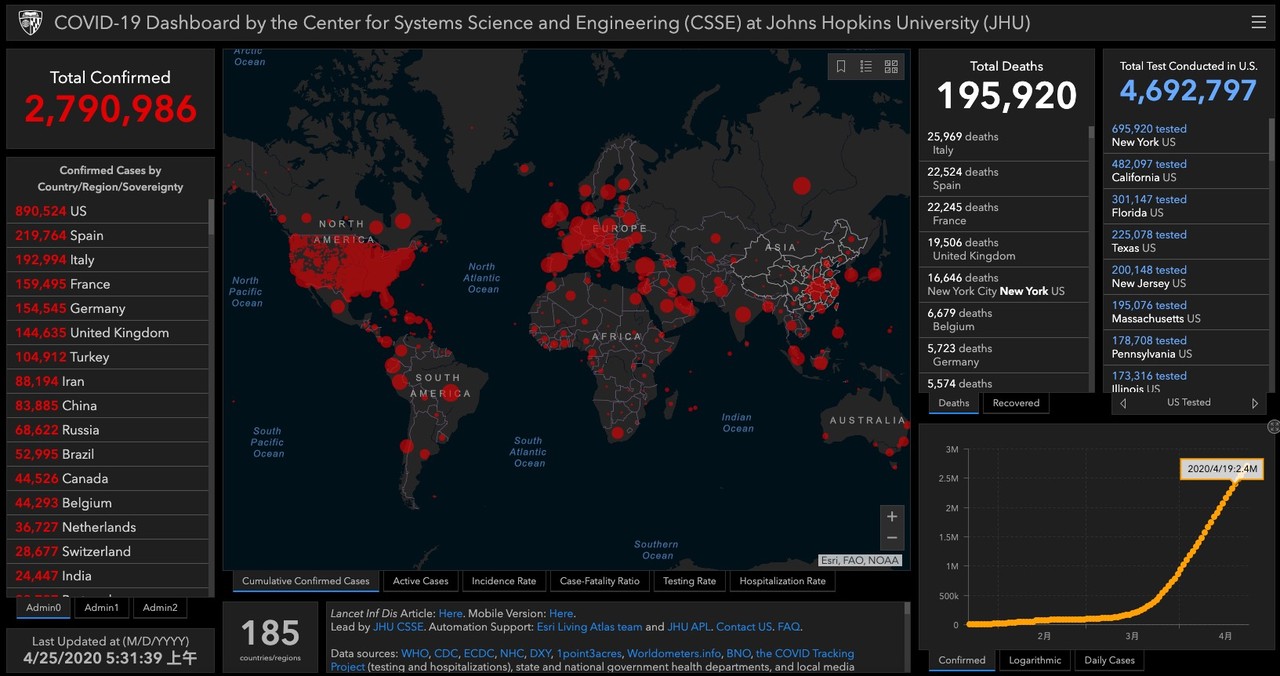Switch chart to the Logarithmic tab
The height and width of the screenshot is (676, 1280).
coord(1034,660)
